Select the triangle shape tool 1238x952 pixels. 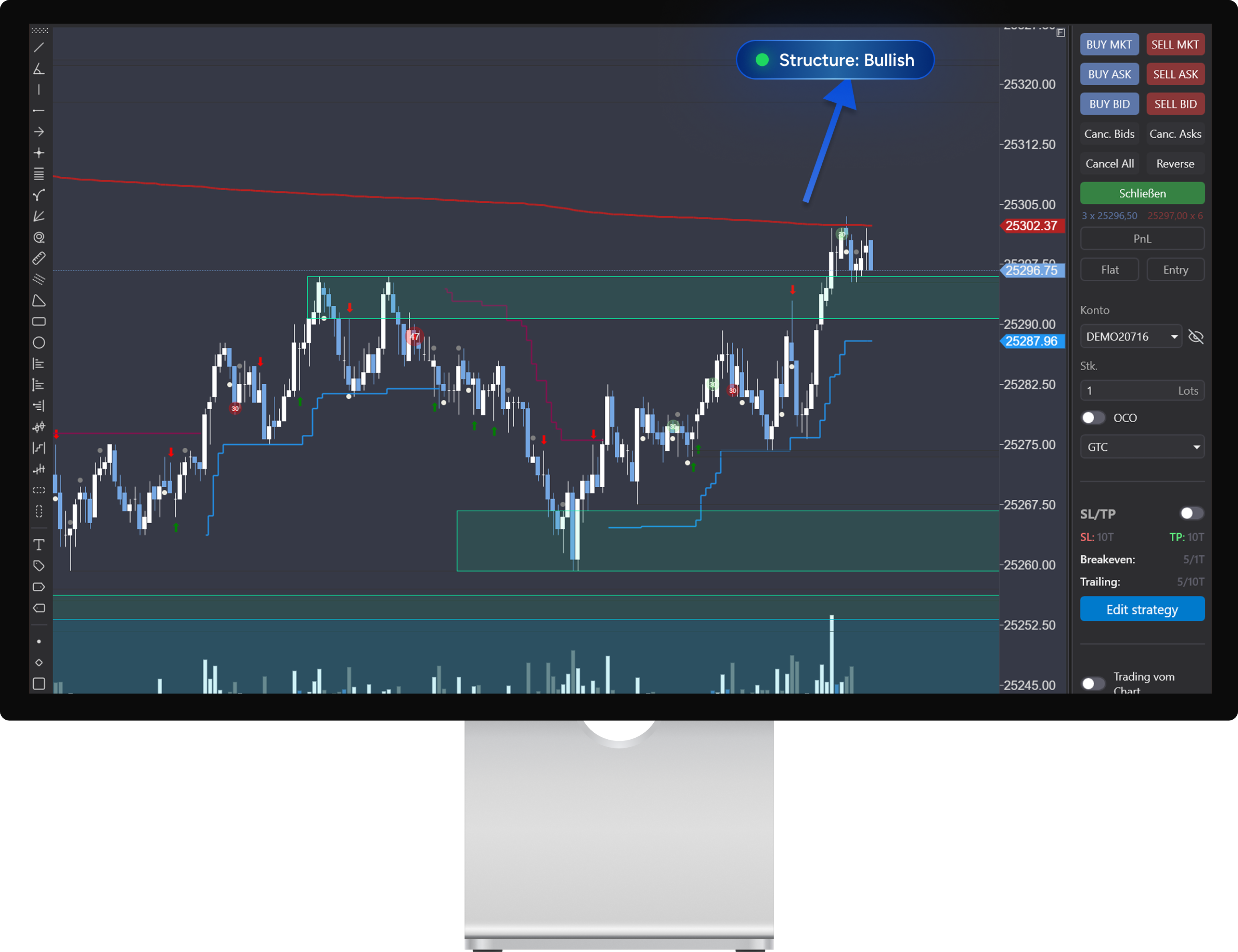[38, 301]
